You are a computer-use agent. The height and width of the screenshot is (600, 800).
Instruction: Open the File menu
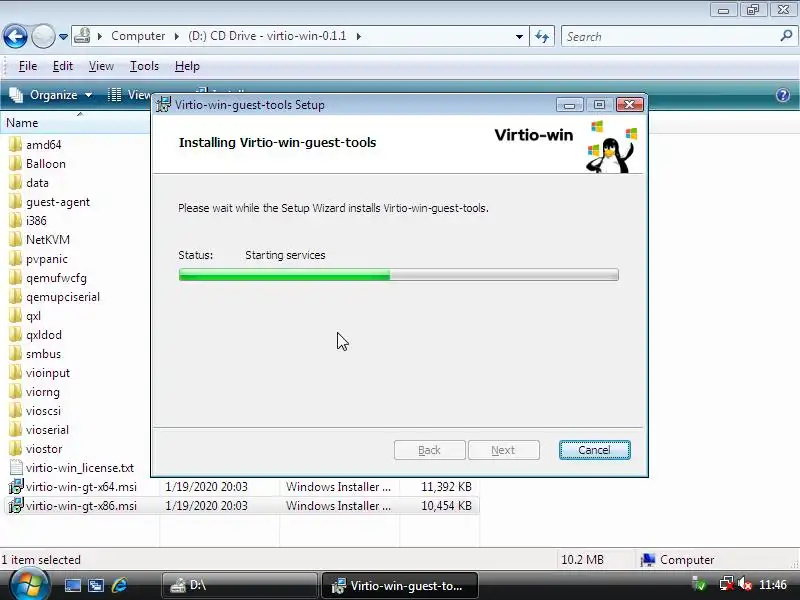[28, 66]
